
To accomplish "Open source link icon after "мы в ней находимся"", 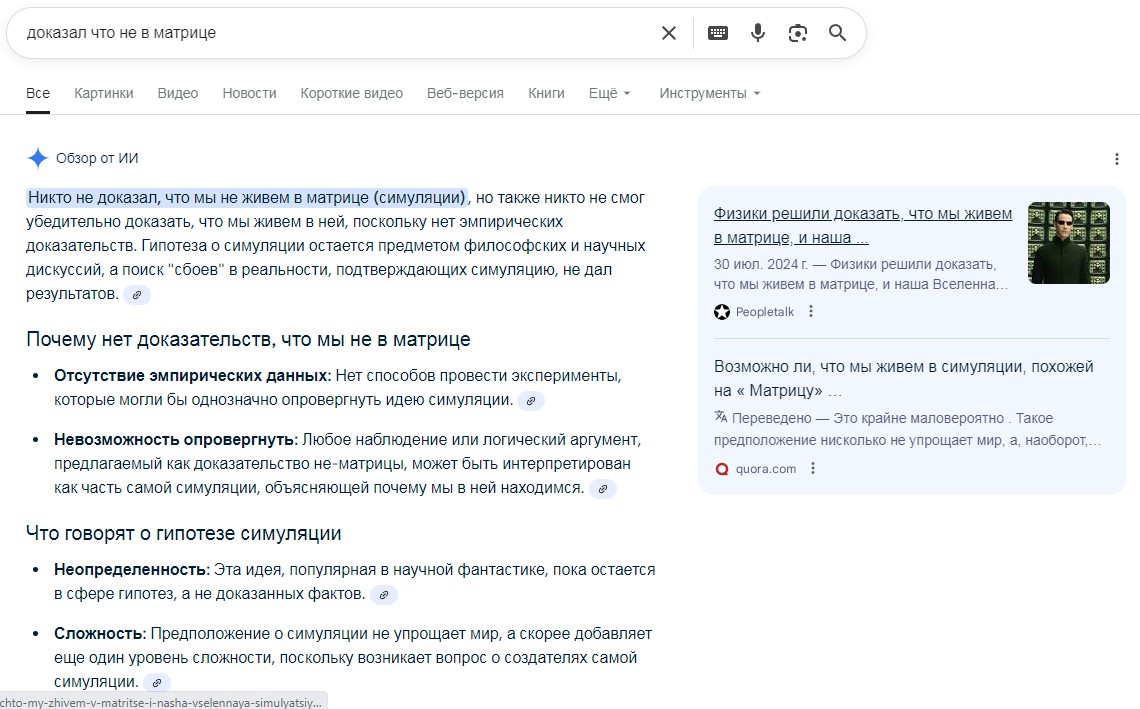I will pyautogui.click(x=603, y=489).
